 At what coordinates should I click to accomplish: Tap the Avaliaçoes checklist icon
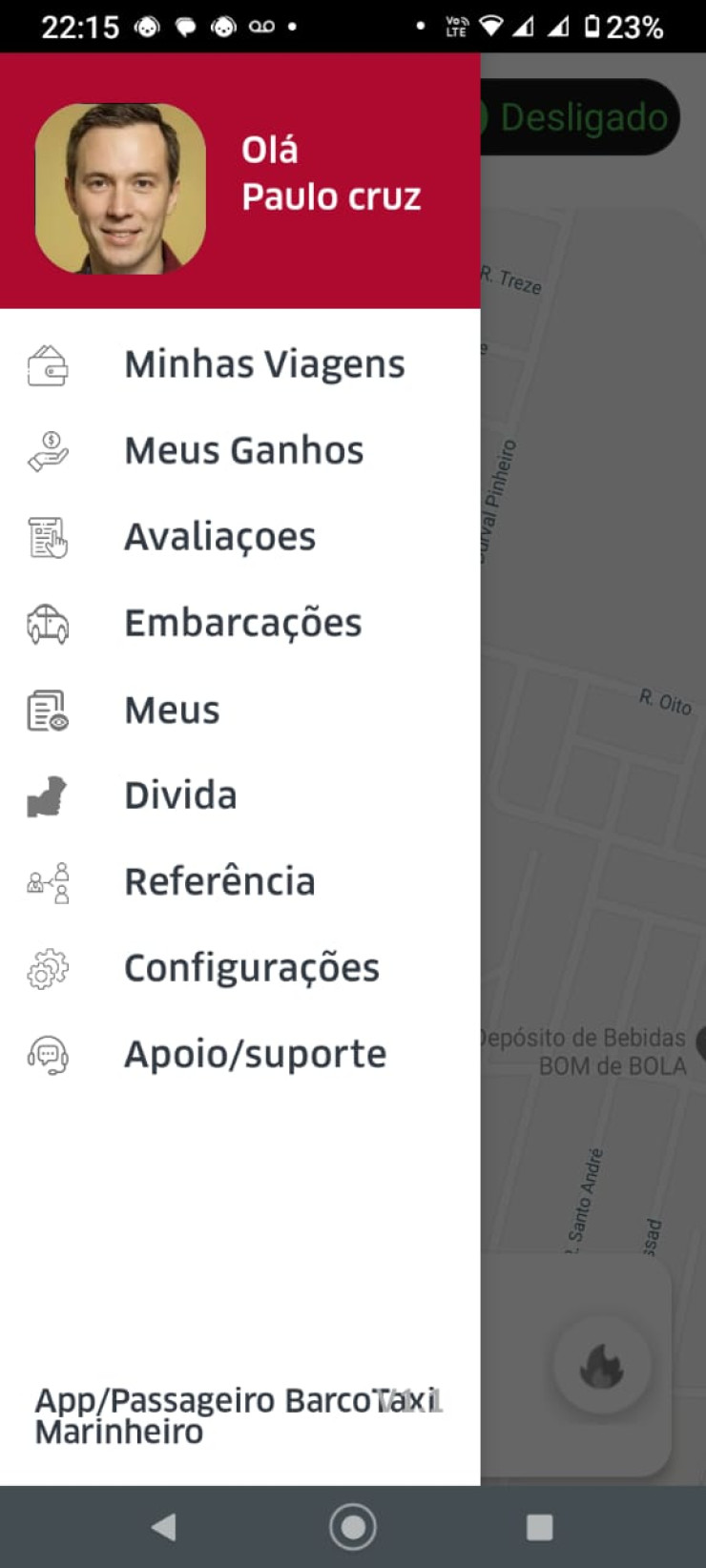point(48,538)
